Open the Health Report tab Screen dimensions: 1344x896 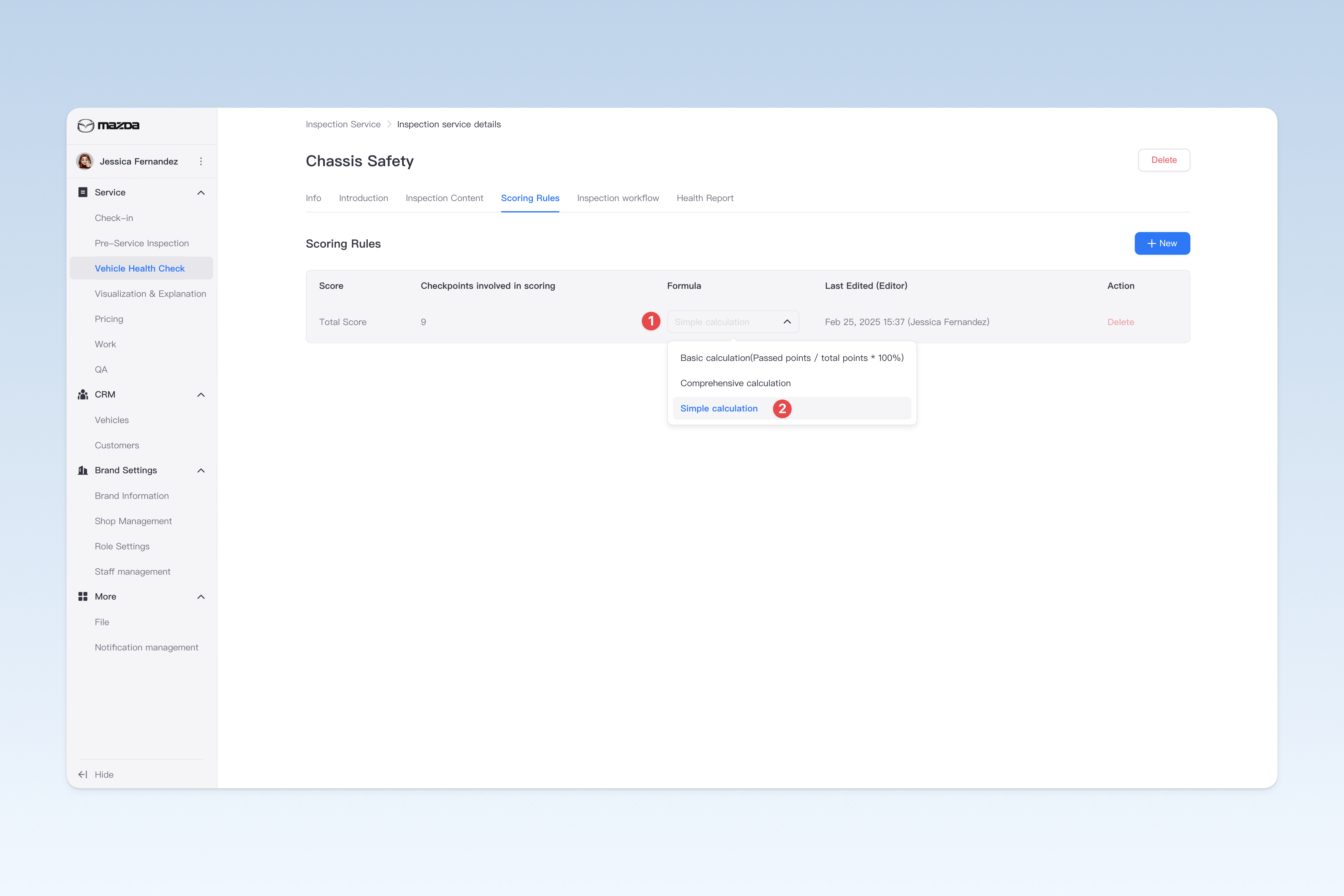pyautogui.click(x=705, y=198)
